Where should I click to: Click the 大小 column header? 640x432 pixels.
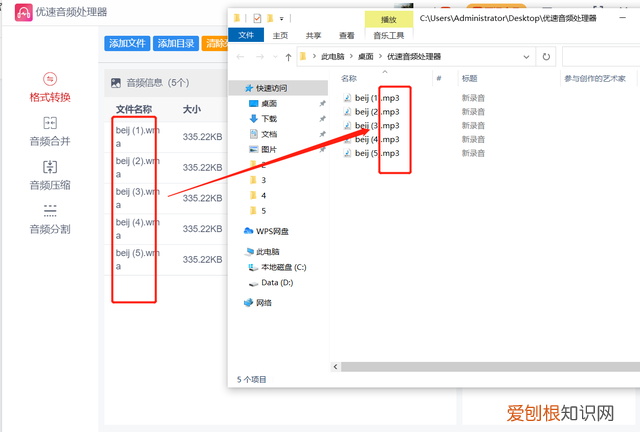(x=191, y=109)
